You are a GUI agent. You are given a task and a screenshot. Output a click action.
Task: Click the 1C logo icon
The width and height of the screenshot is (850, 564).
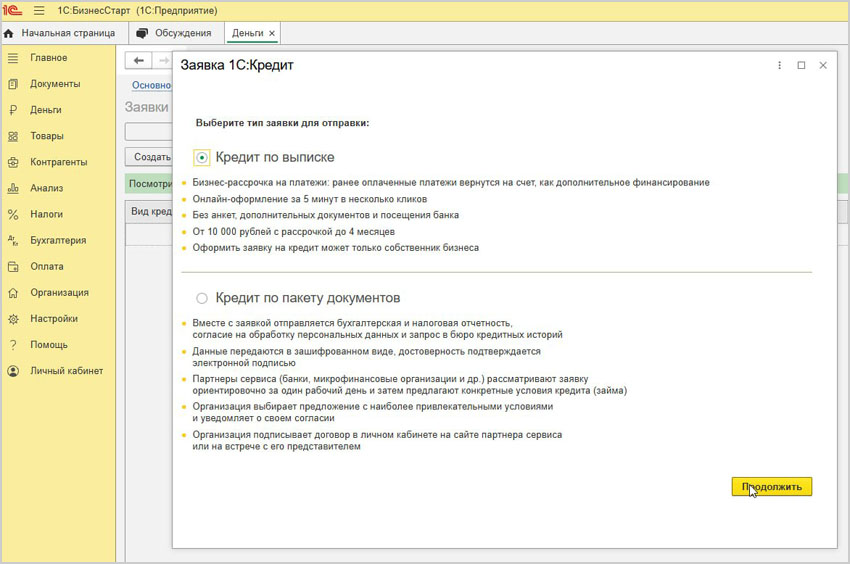pyautogui.click(x=12, y=10)
